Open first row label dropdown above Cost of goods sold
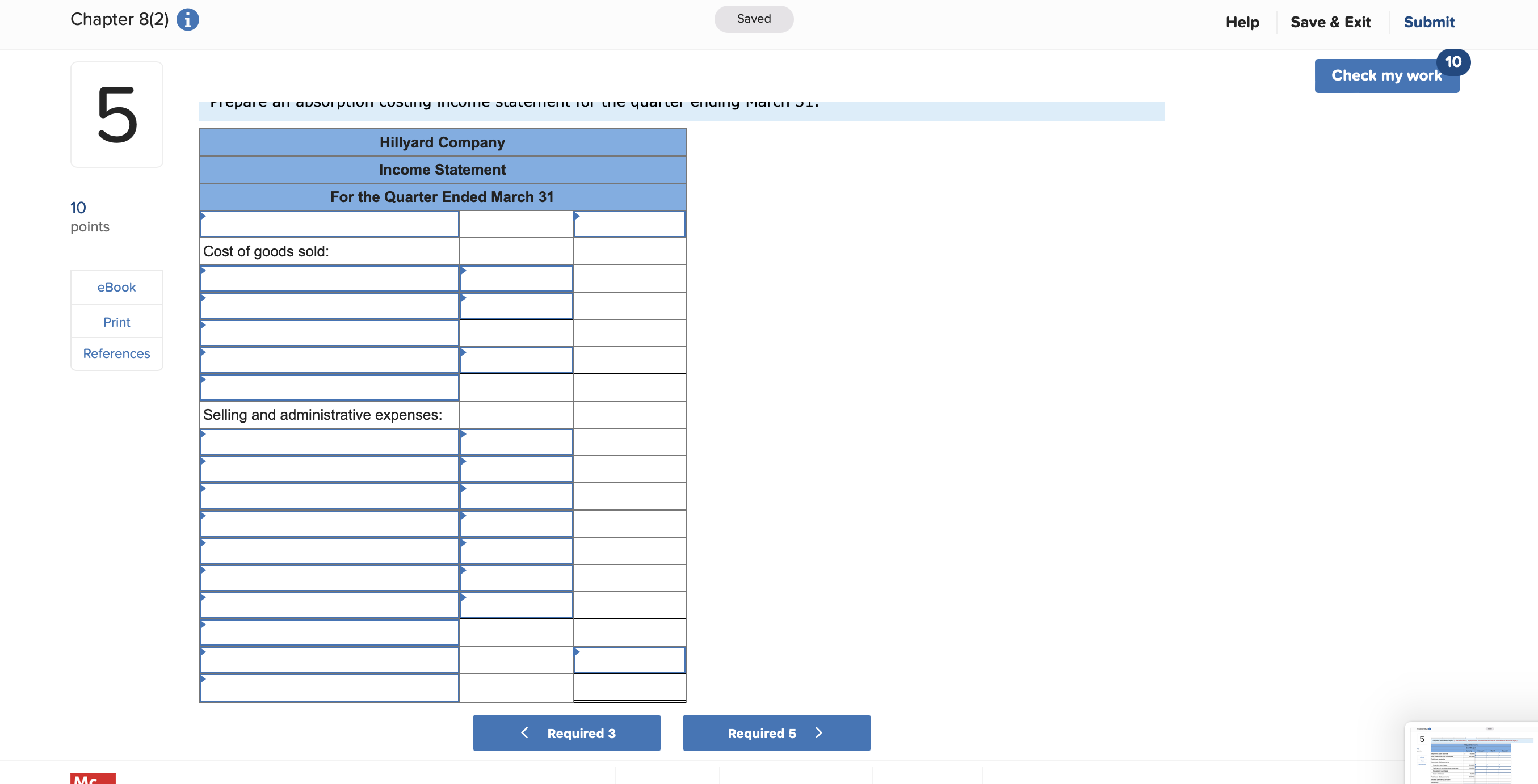 point(329,225)
